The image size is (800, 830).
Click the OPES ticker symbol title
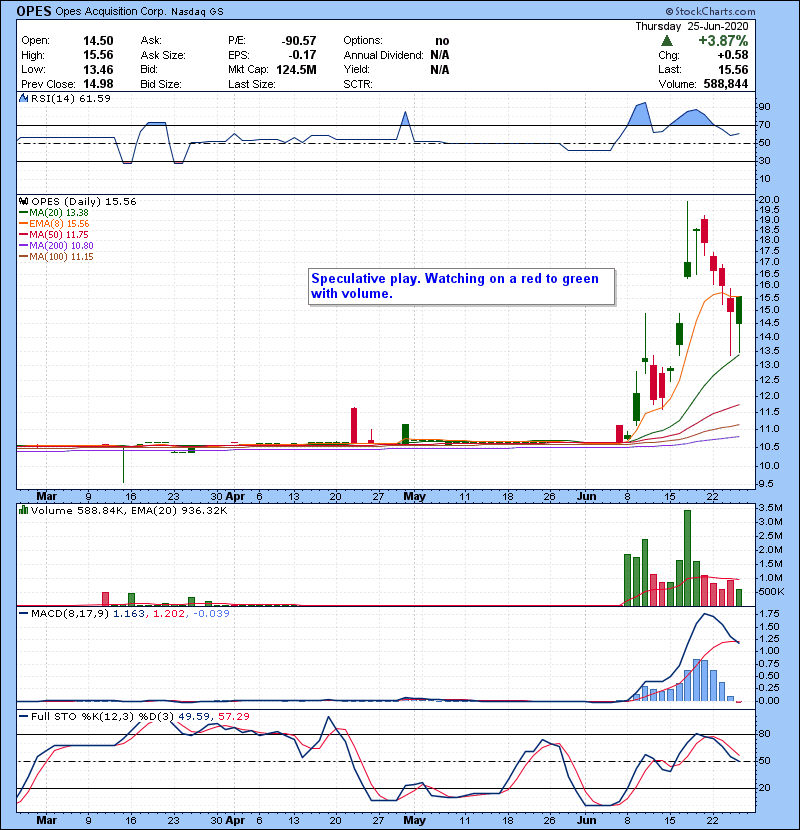(x=34, y=11)
